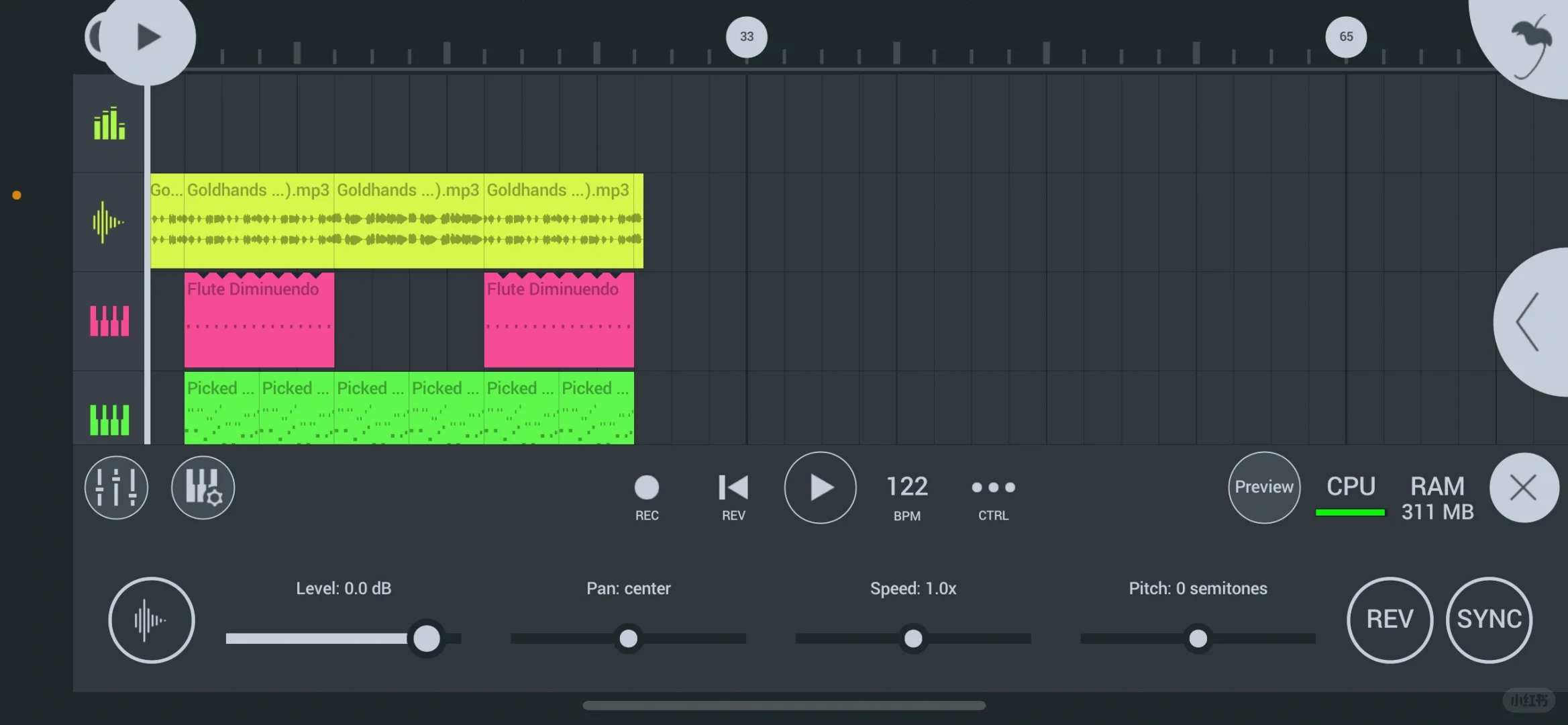
Task: Open the Picked track green piano icon
Action: click(x=108, y=418)
